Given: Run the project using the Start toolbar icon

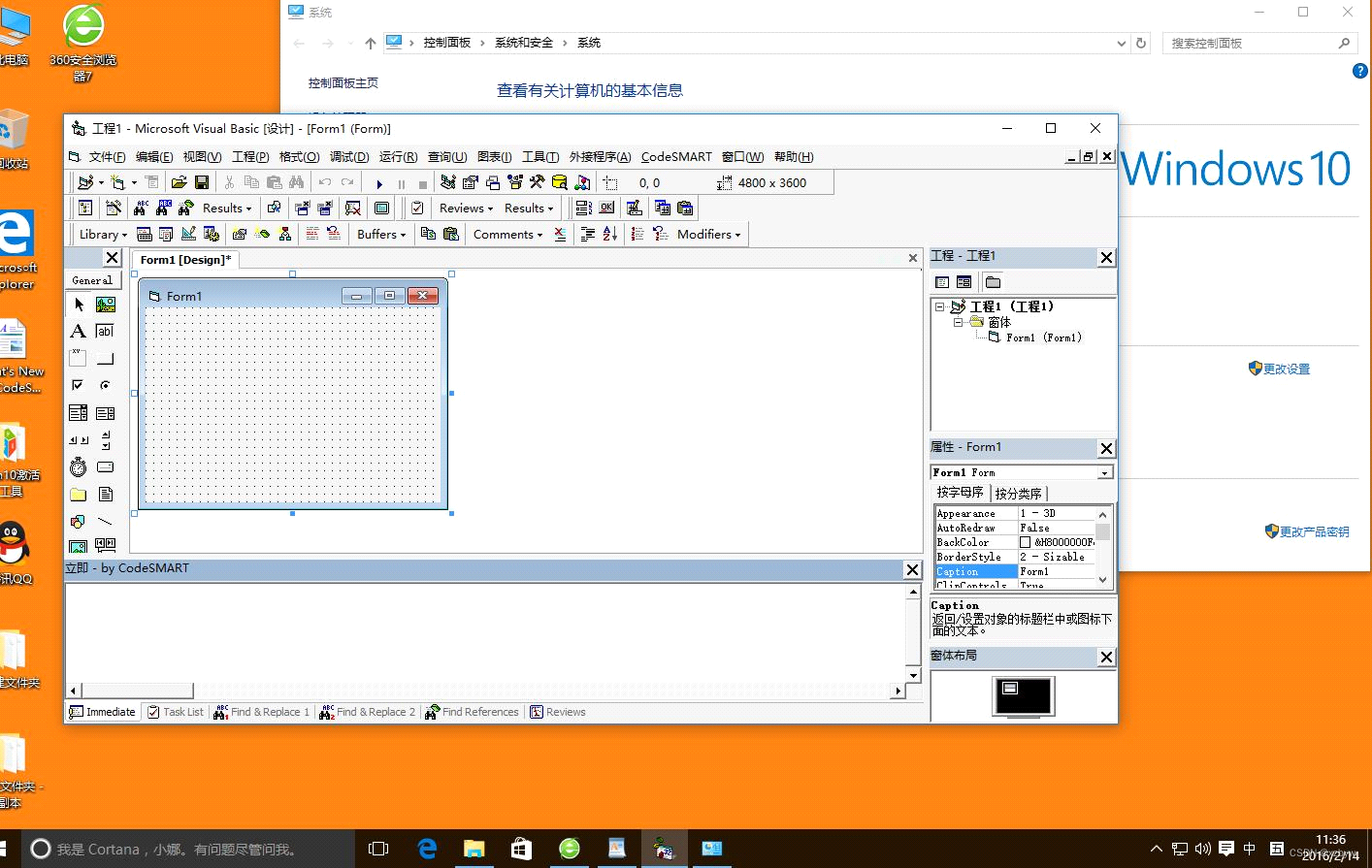Looking at the screenshot, I should click(378, 182).
